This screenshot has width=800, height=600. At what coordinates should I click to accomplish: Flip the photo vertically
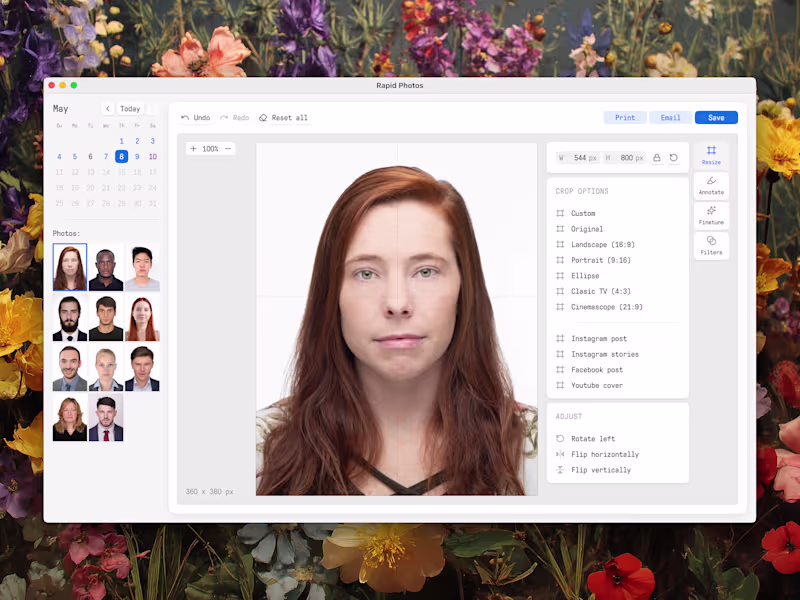click(x=600, y=470)
